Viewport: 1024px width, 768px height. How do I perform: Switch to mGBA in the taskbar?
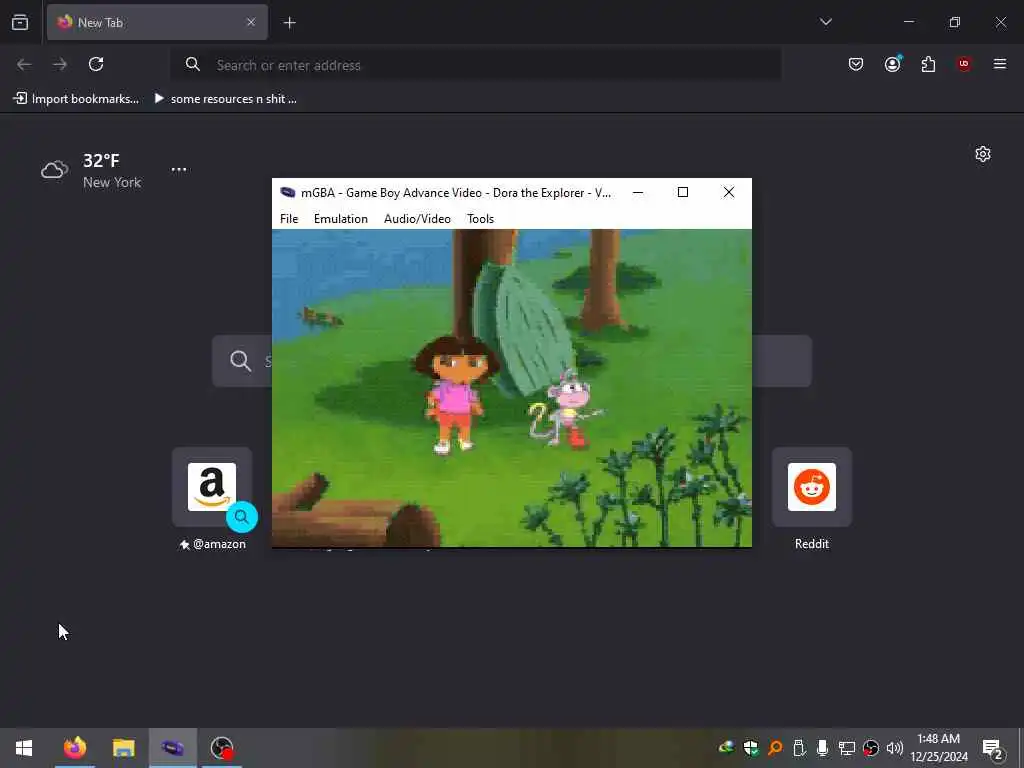click(x=172, y=748)
